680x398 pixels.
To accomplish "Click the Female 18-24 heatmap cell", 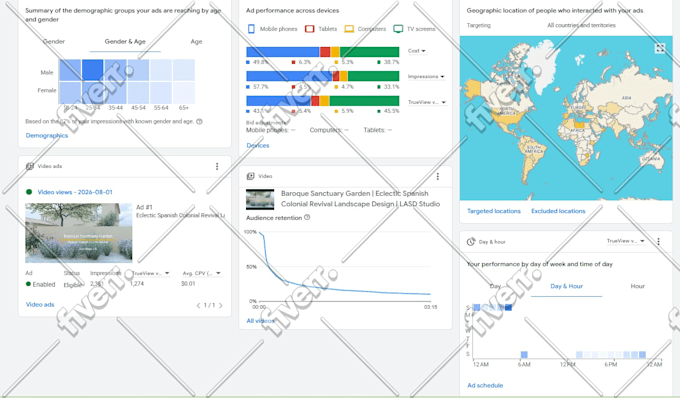I will point(70,92).
